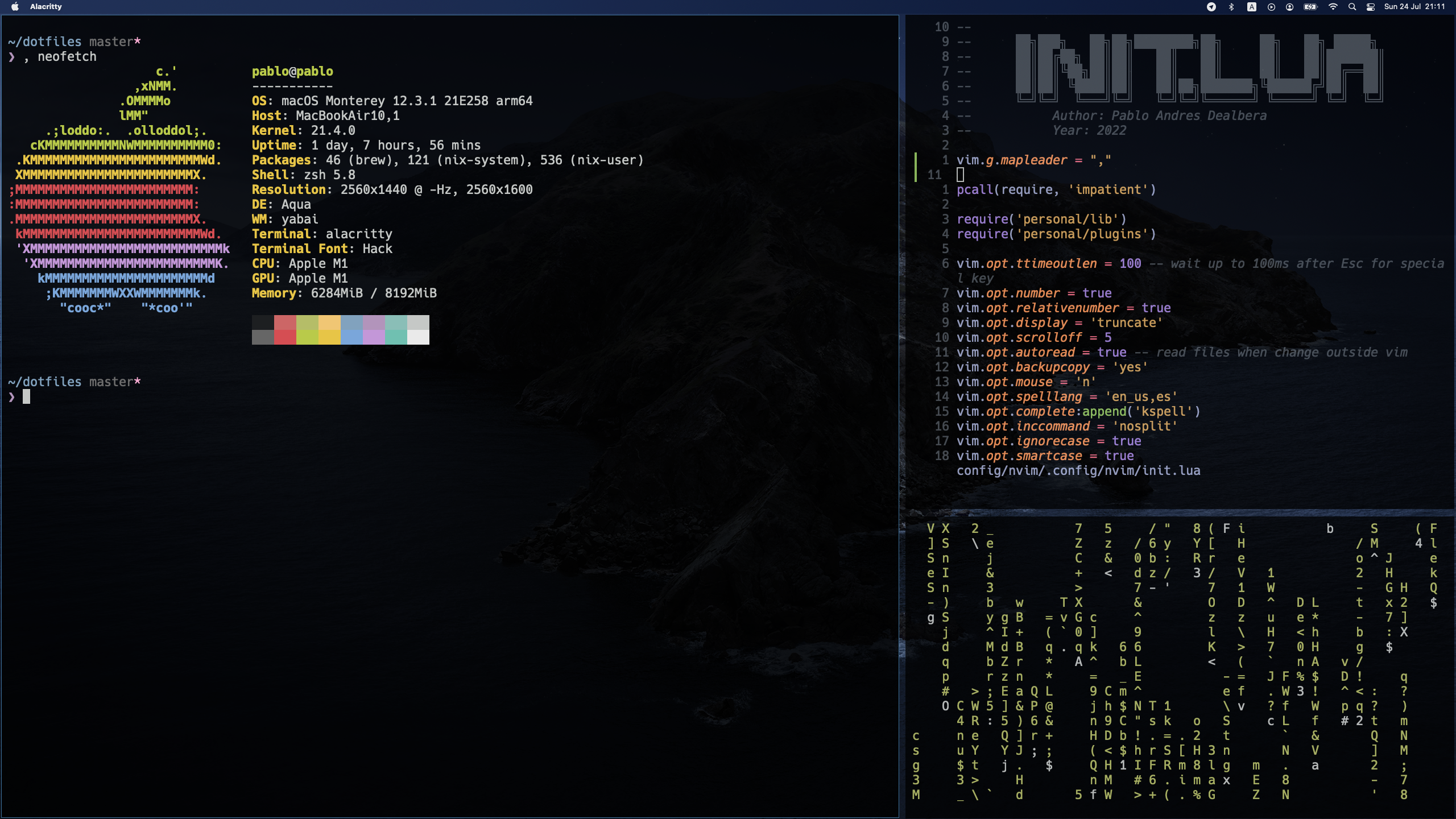Open Spotlight search from menu bar
The height and width of the screenshot is (819, 1456).
1352,7
